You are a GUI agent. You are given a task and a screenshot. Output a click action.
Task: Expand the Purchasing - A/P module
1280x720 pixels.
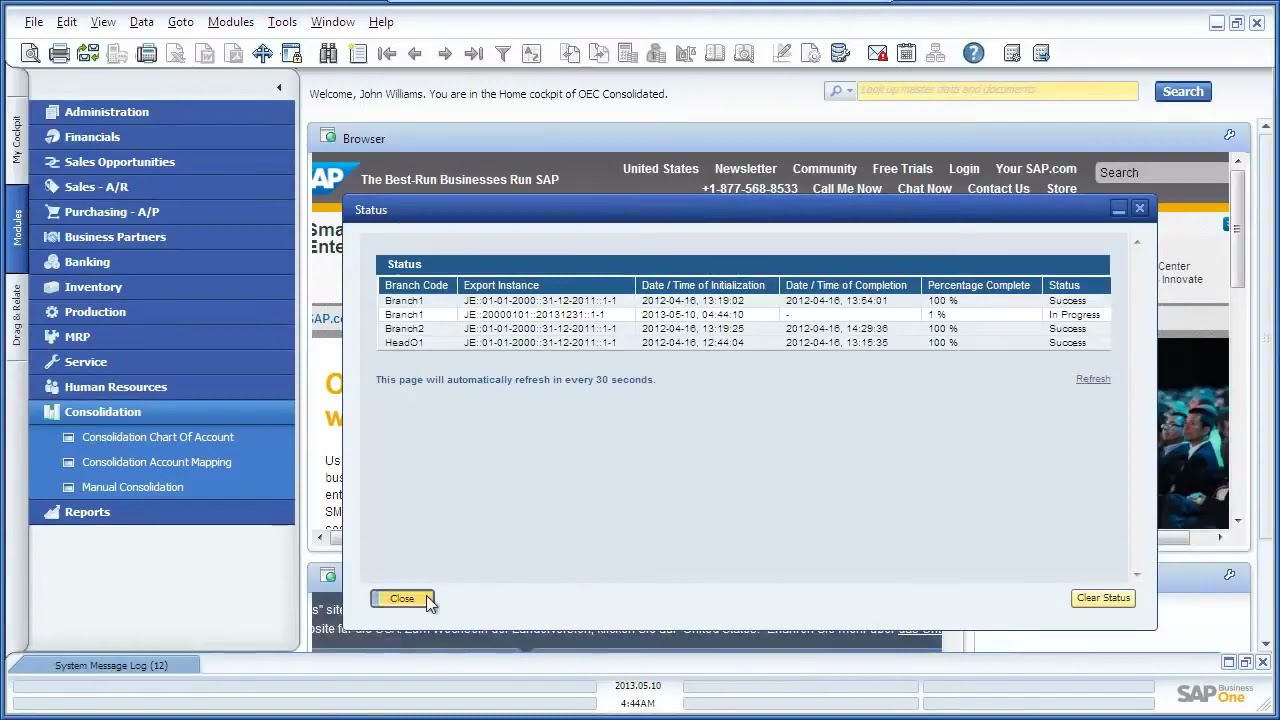162,212
